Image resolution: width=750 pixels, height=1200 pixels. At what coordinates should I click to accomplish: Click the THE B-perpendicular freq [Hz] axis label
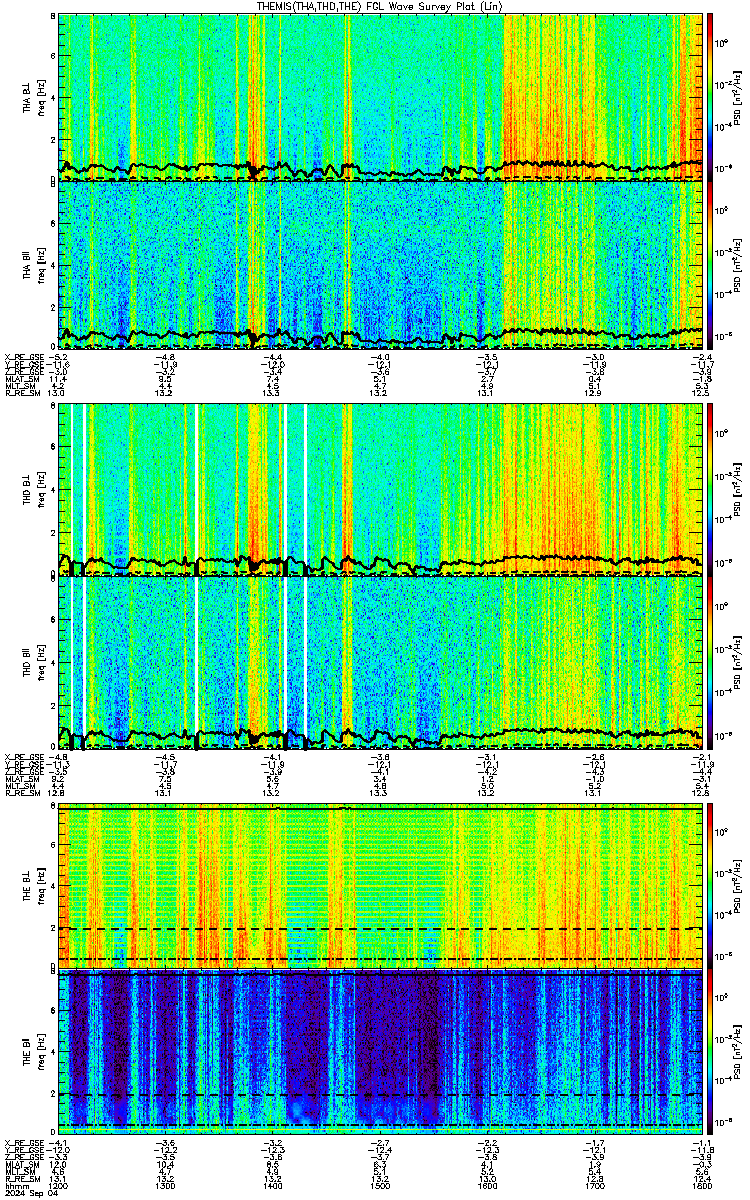click(x=40, y=886)
